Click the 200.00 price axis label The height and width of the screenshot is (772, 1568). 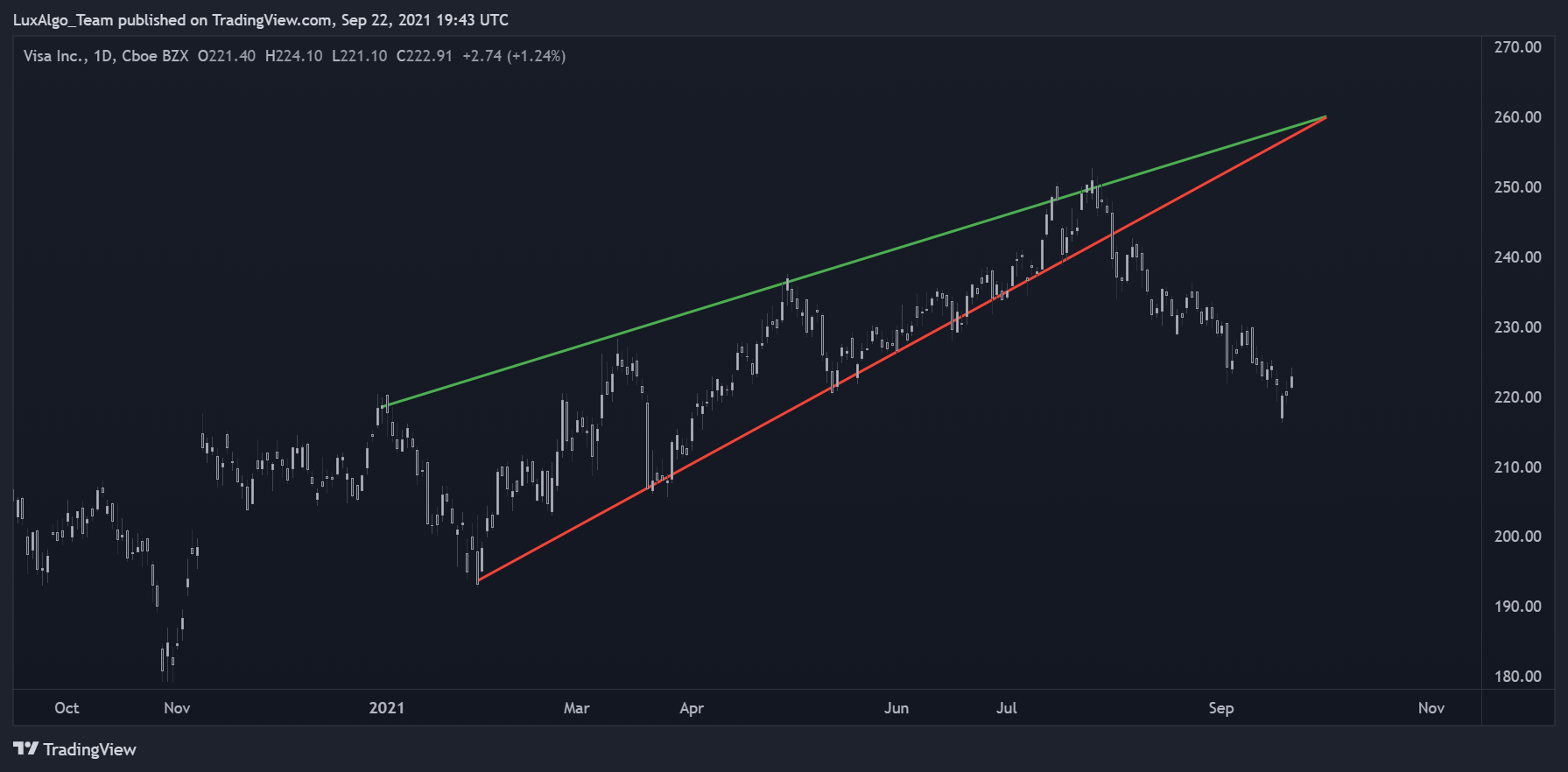pos(1517,537)
